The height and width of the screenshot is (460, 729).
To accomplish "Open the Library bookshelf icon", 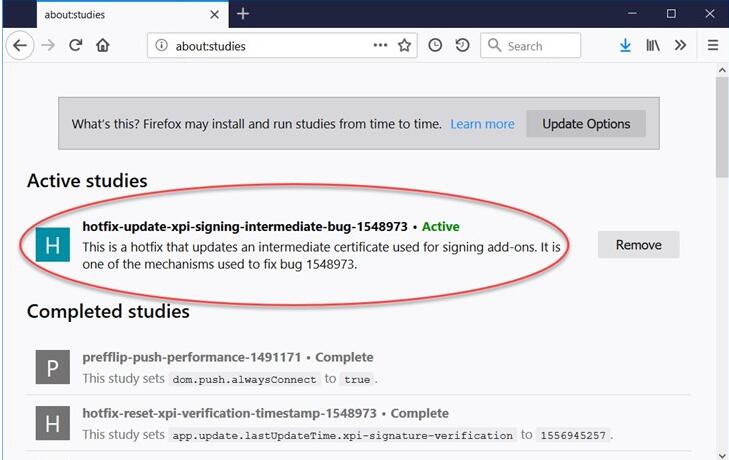I will pos(653,45).
